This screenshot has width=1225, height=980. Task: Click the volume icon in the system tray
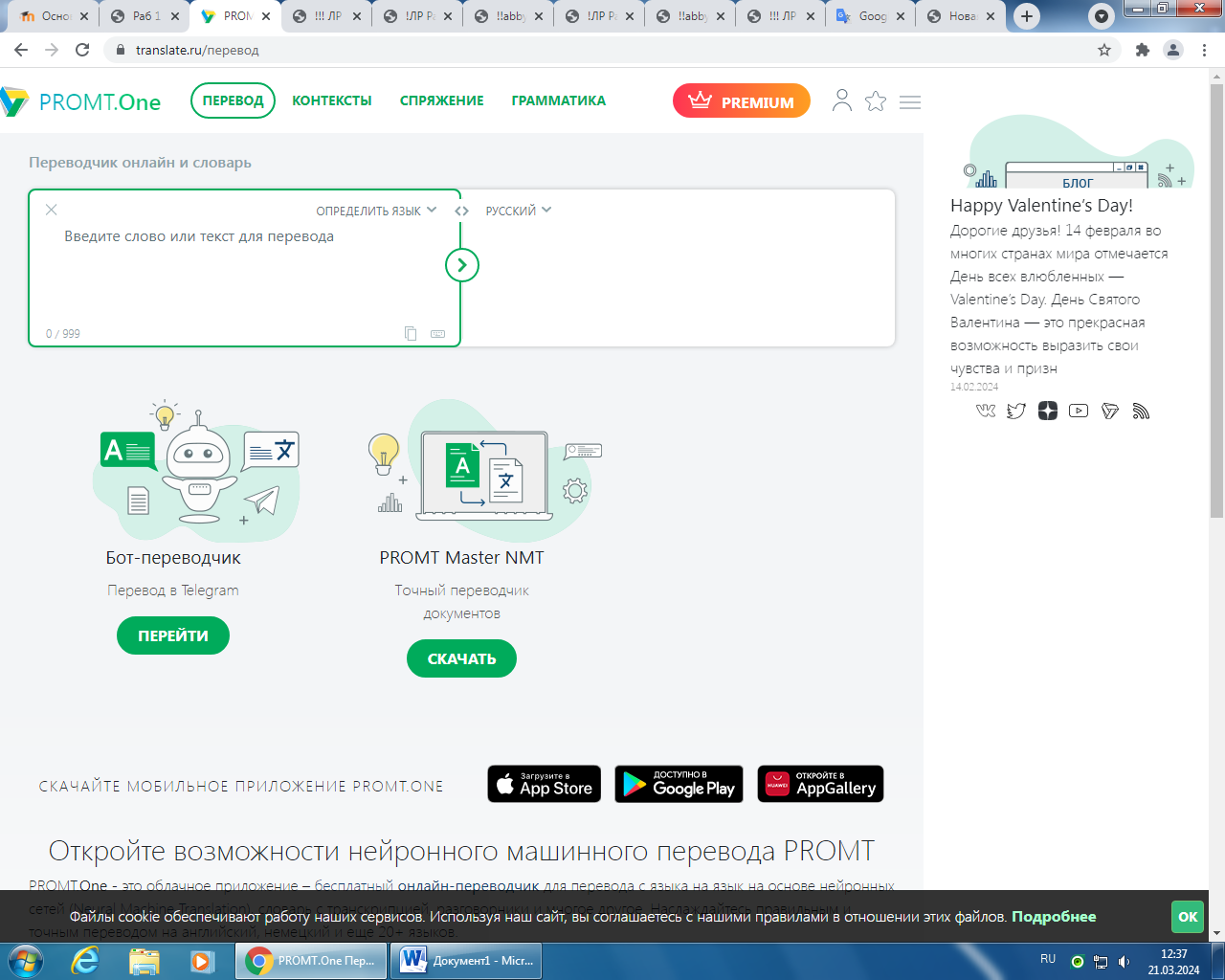1125,961
